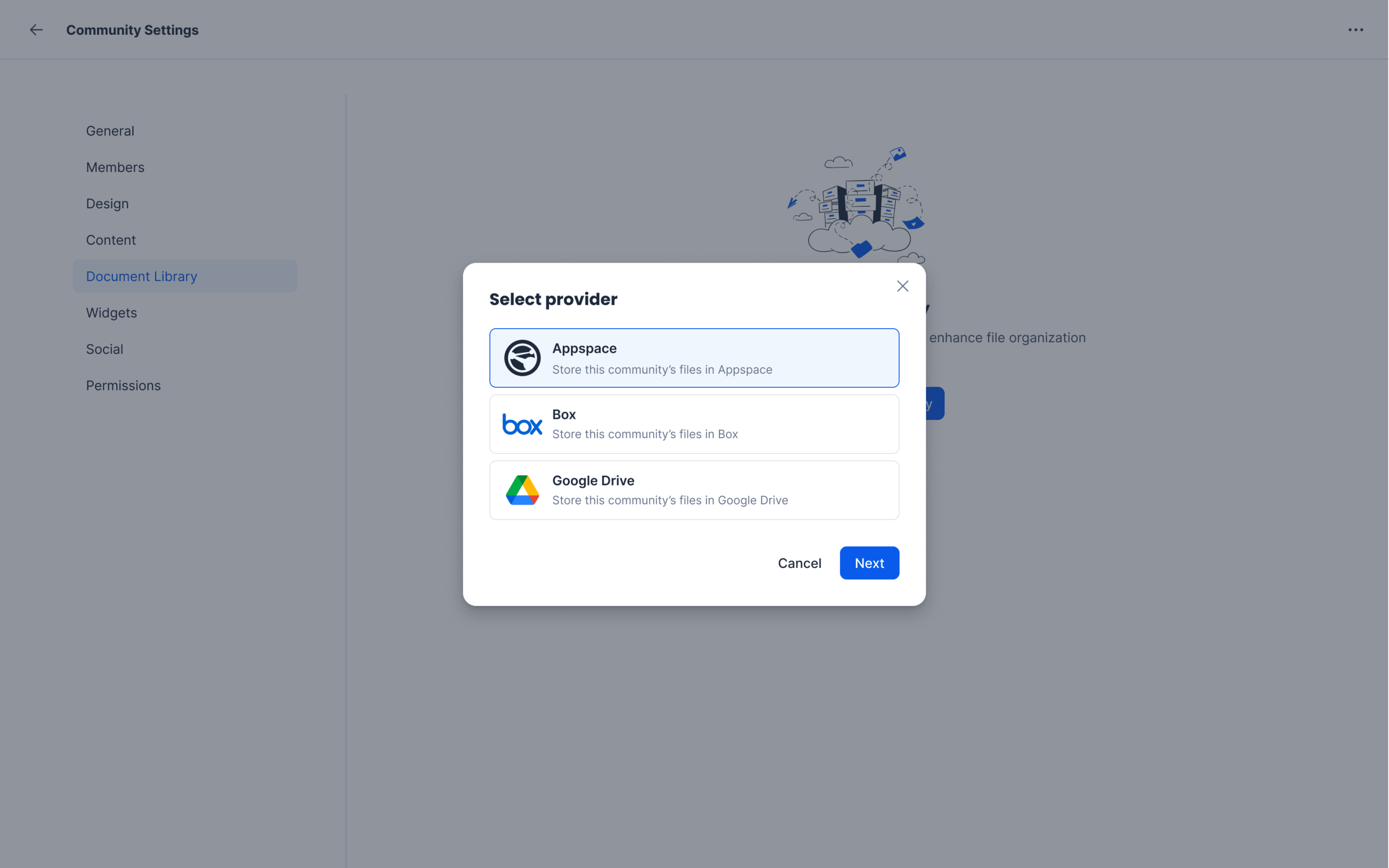Choose Box as the storage provider
This screenshot has height=868, width=1389.
pyautogui.click(x=693, y=424)
